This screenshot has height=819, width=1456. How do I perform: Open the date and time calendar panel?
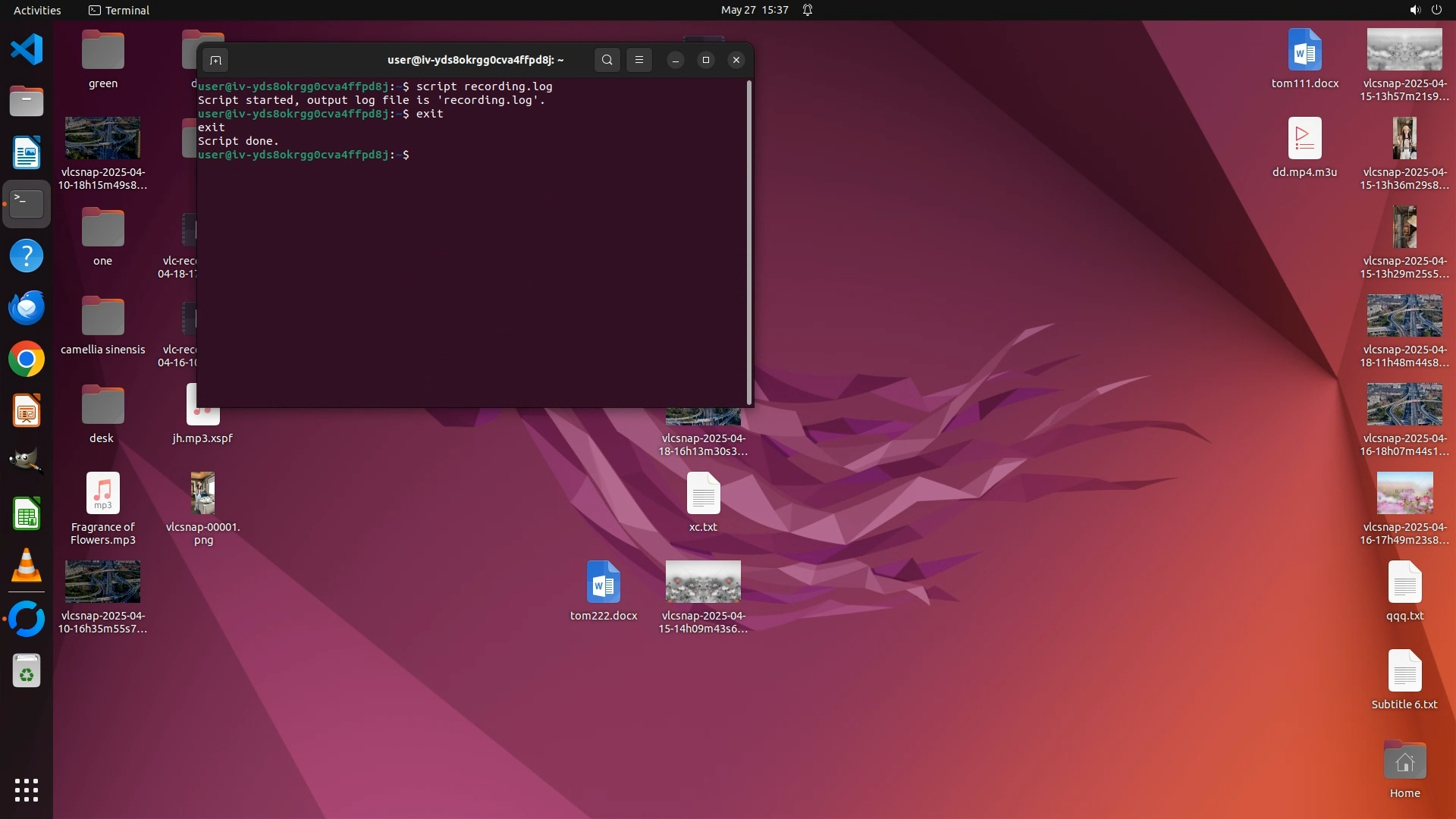coord(754,10)
